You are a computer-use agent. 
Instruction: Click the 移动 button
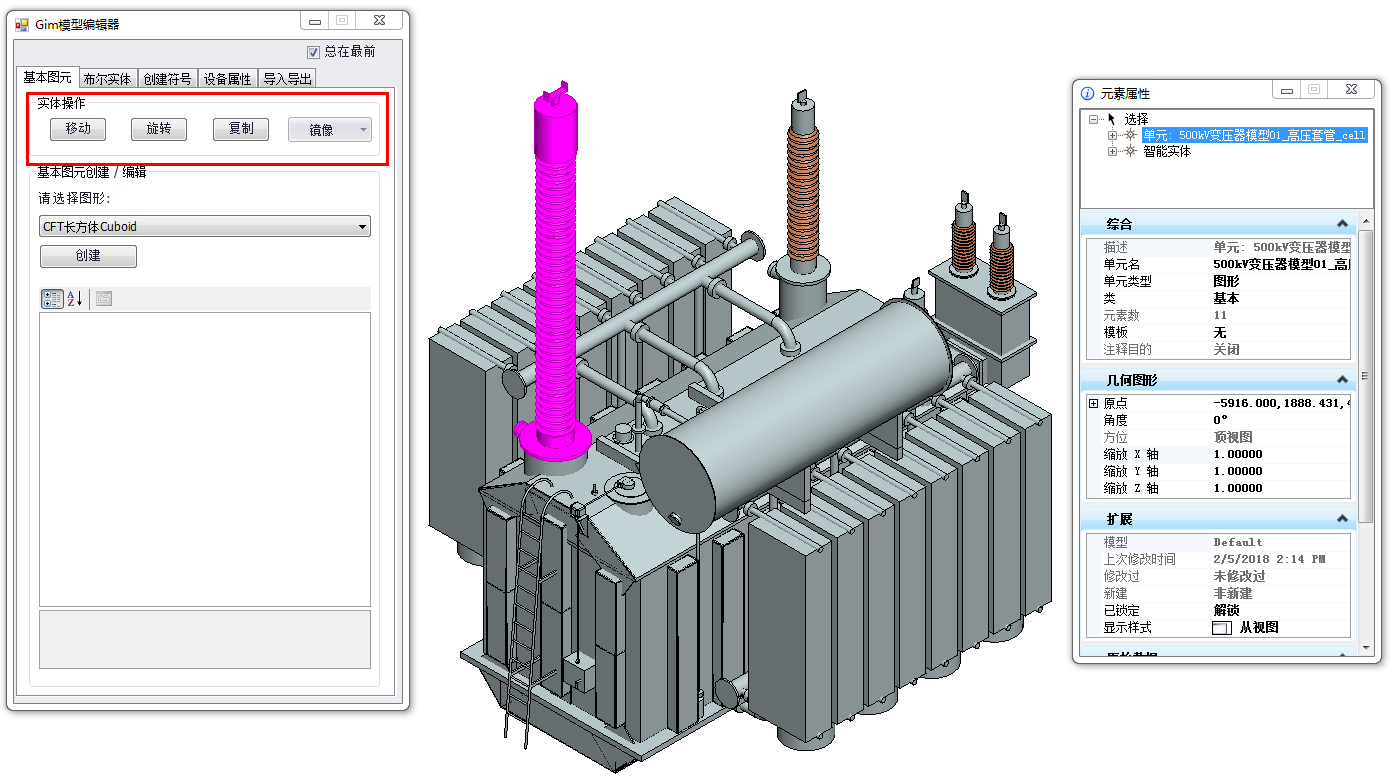tap(78, 129)
